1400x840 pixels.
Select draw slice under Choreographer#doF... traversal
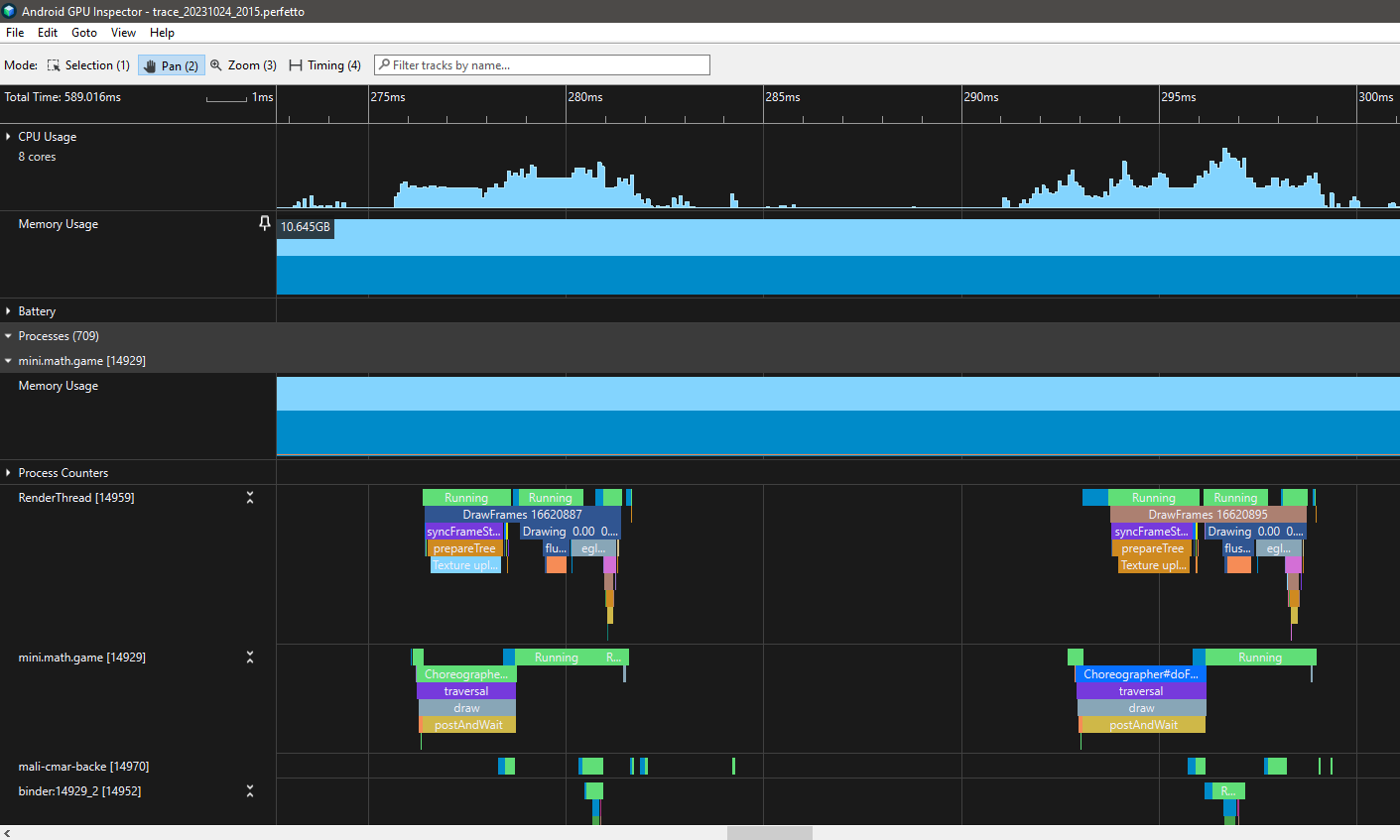click(x=1142, y=708)
